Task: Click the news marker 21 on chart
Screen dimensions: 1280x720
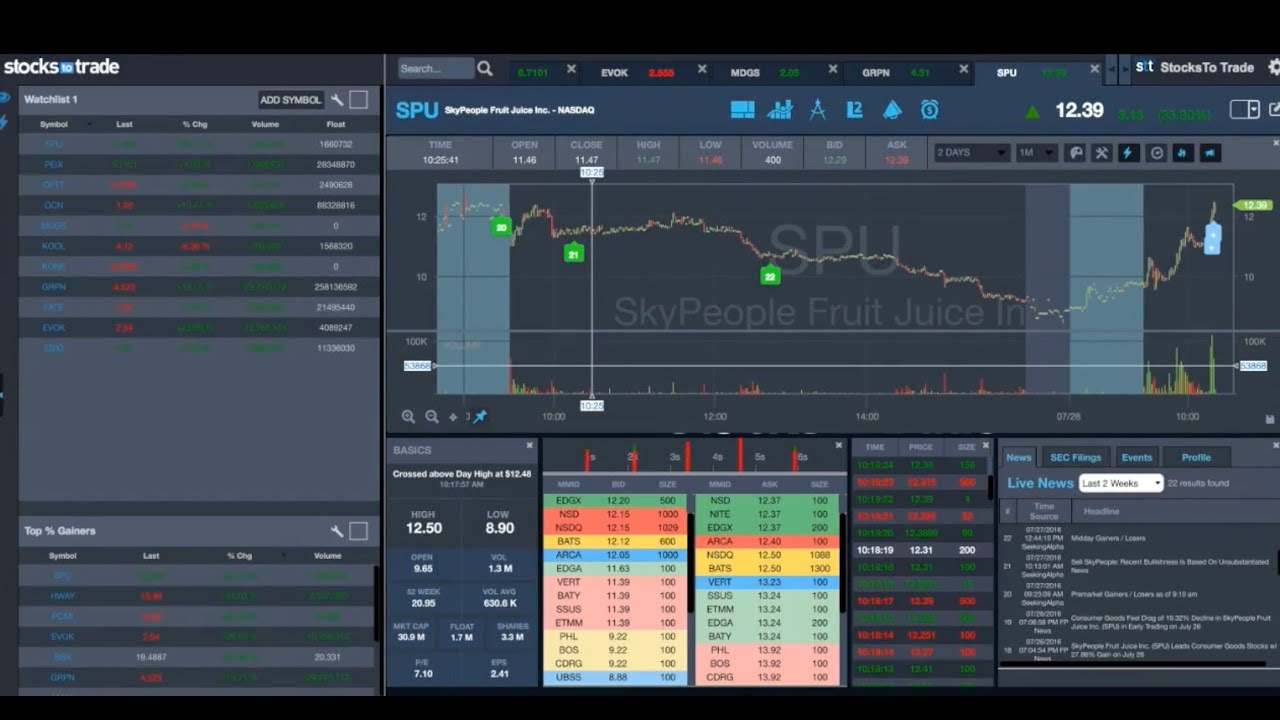Action: 573,254
